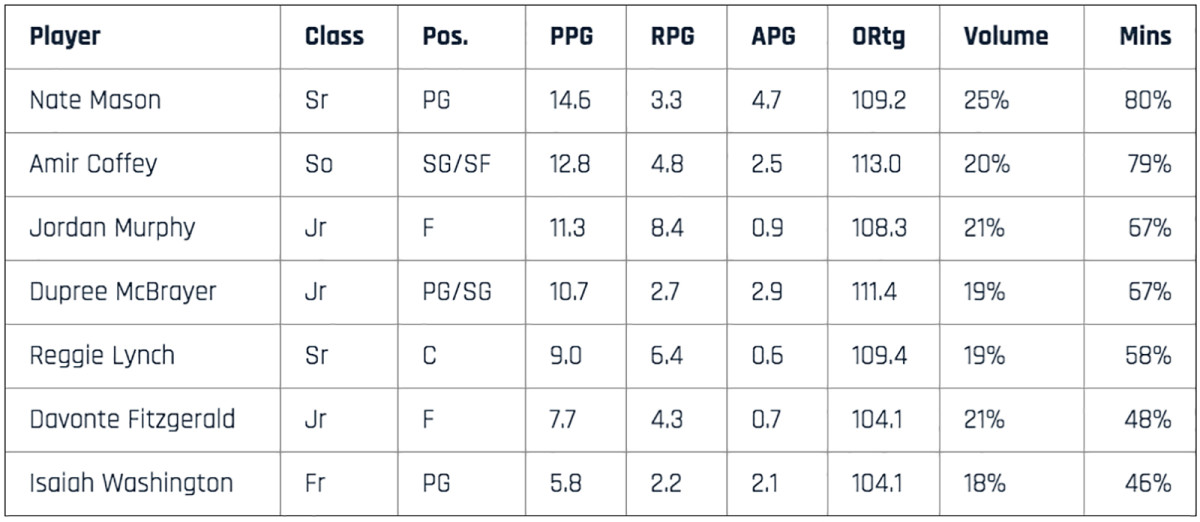
Task: Click the Pos. column header
Action: pos(445,38)
